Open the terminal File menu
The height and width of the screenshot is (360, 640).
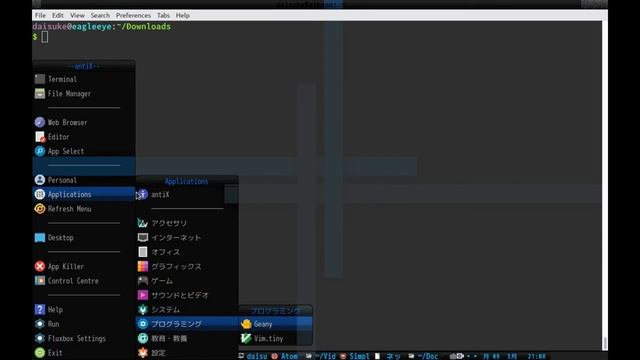tap(40, 16)
